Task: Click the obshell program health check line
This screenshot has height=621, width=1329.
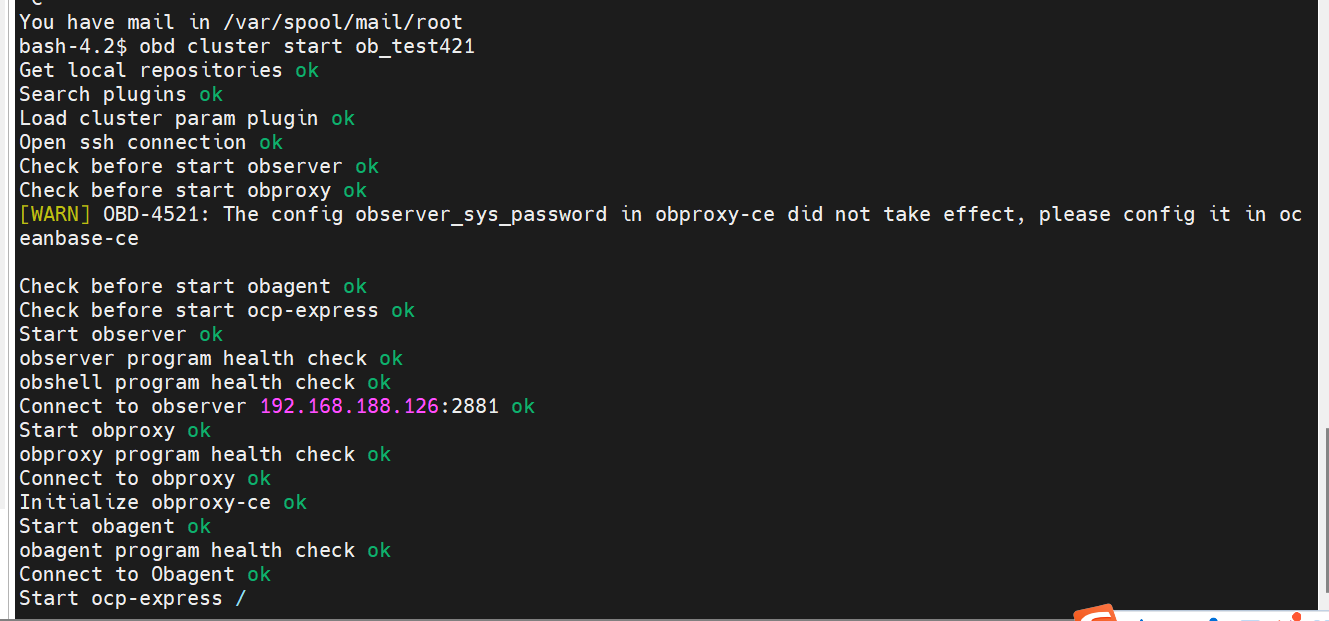Action: [205, 382]
